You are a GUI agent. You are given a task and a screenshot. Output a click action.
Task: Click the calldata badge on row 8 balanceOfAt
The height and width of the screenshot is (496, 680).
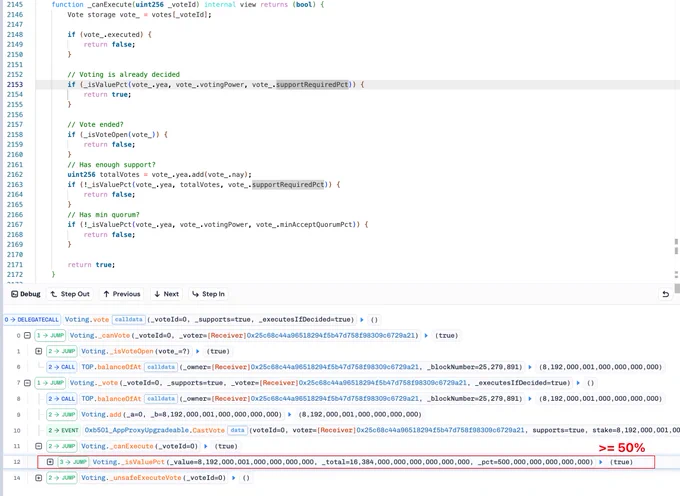pyautogui.click(x=160, y=398)
